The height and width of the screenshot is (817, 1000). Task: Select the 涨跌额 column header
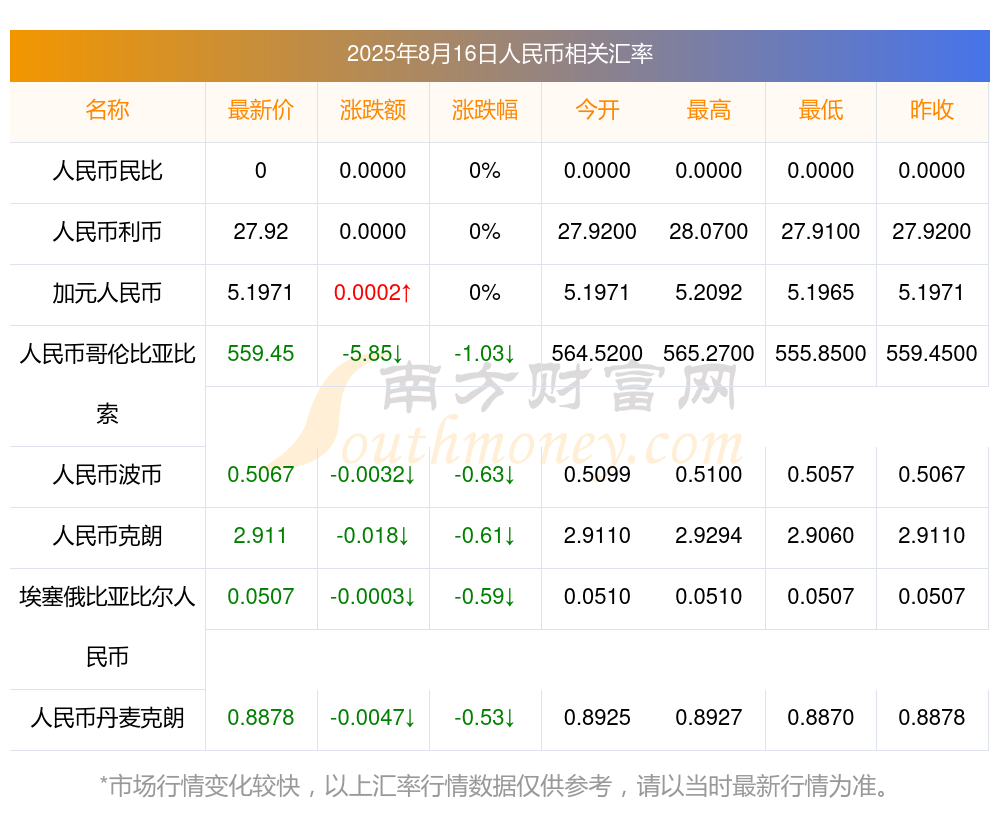(x=372, y=110)
